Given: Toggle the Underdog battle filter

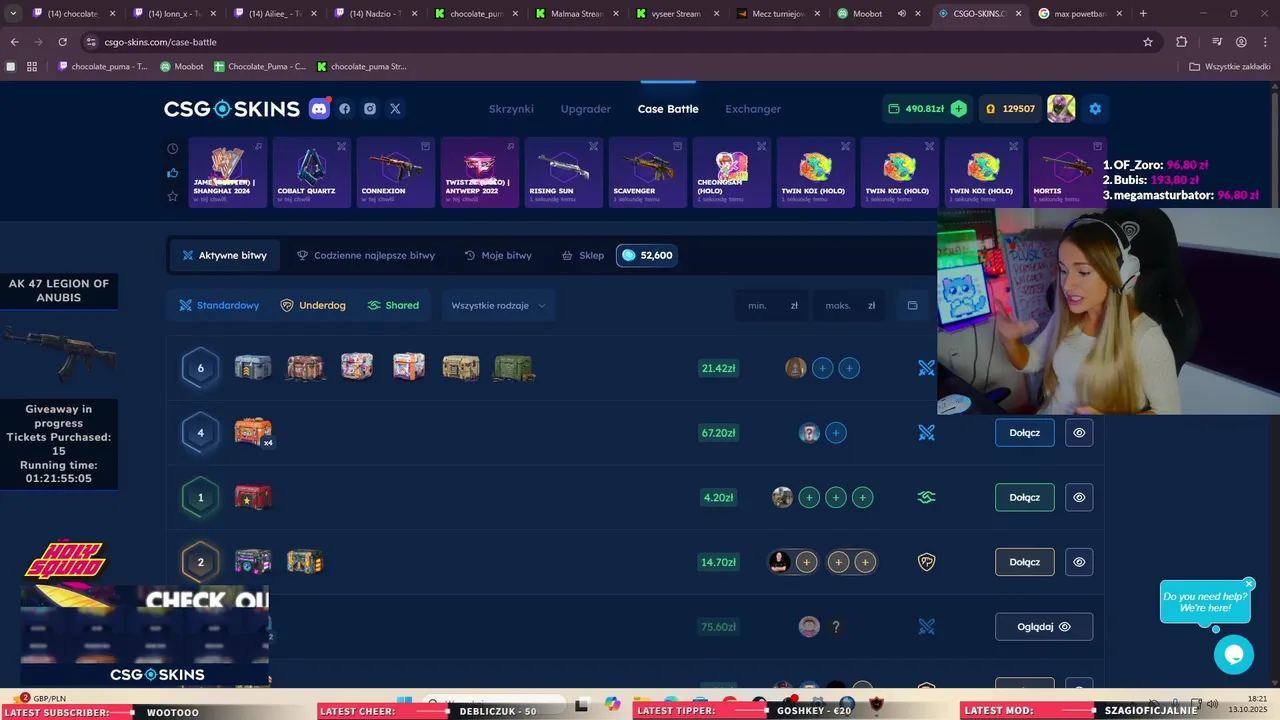Looking at the screenshot, I should pyautogui.click(x=313, y=306).
